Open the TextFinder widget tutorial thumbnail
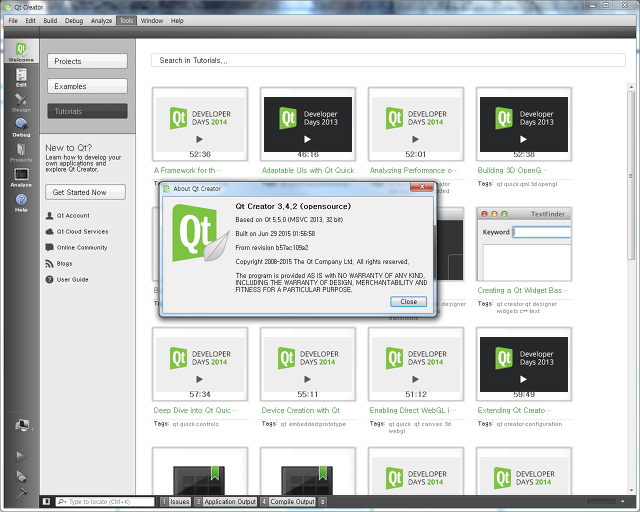This screenshot has width=640, height=512. (x=524, y=244)
